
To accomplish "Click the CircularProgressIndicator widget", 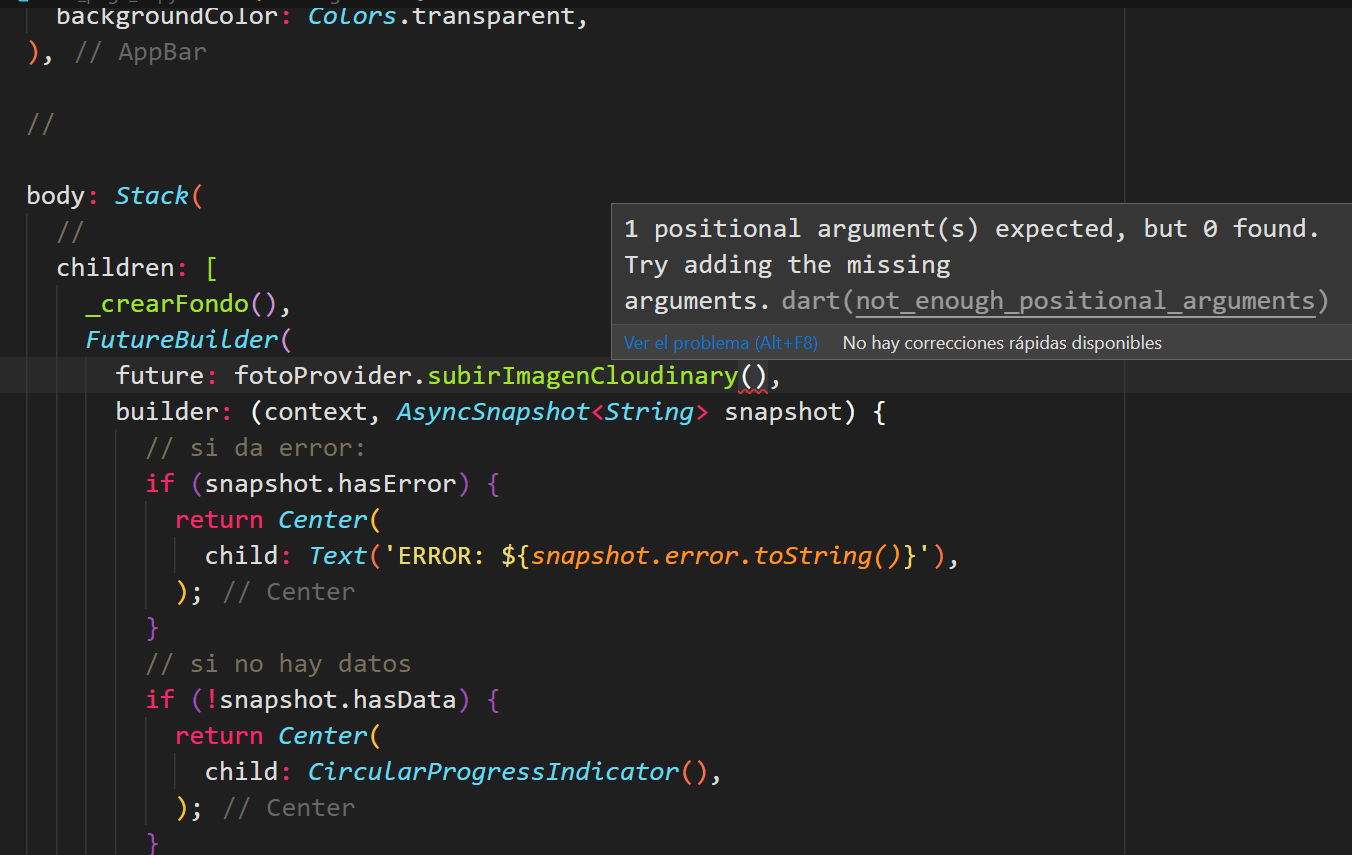I will tap(493, 771).
